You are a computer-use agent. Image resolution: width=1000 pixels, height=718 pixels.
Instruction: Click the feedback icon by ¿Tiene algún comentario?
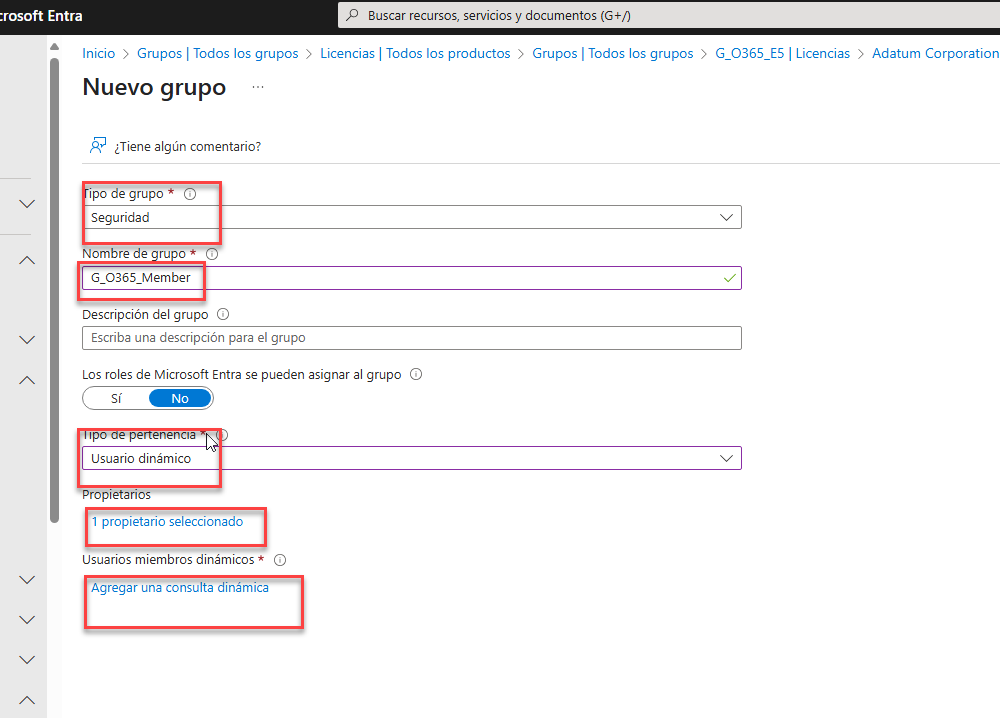coord(97,146)
